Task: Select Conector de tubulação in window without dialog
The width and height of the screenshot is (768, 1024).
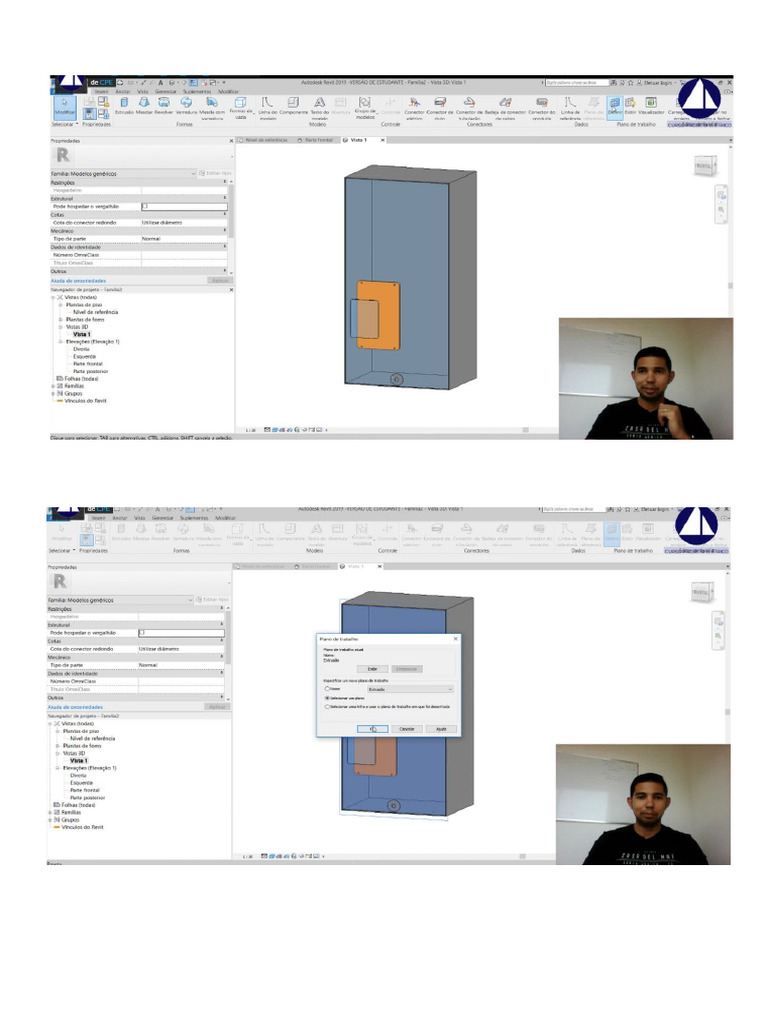Action: [469, 108]
